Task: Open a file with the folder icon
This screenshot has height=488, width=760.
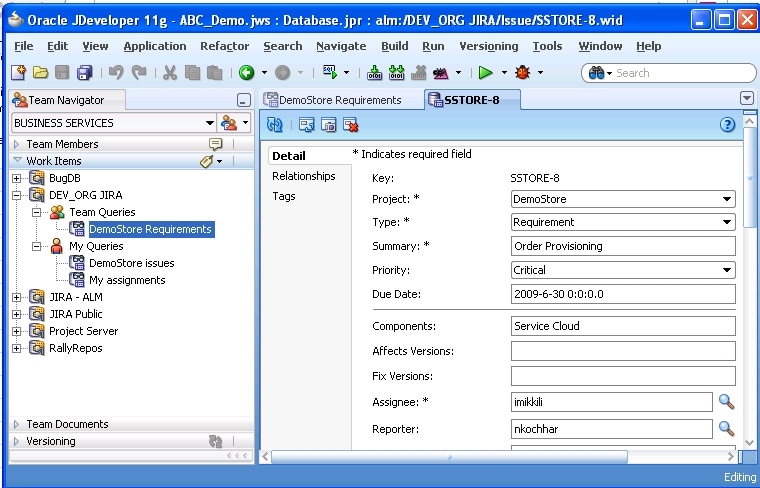Action: 40,73
